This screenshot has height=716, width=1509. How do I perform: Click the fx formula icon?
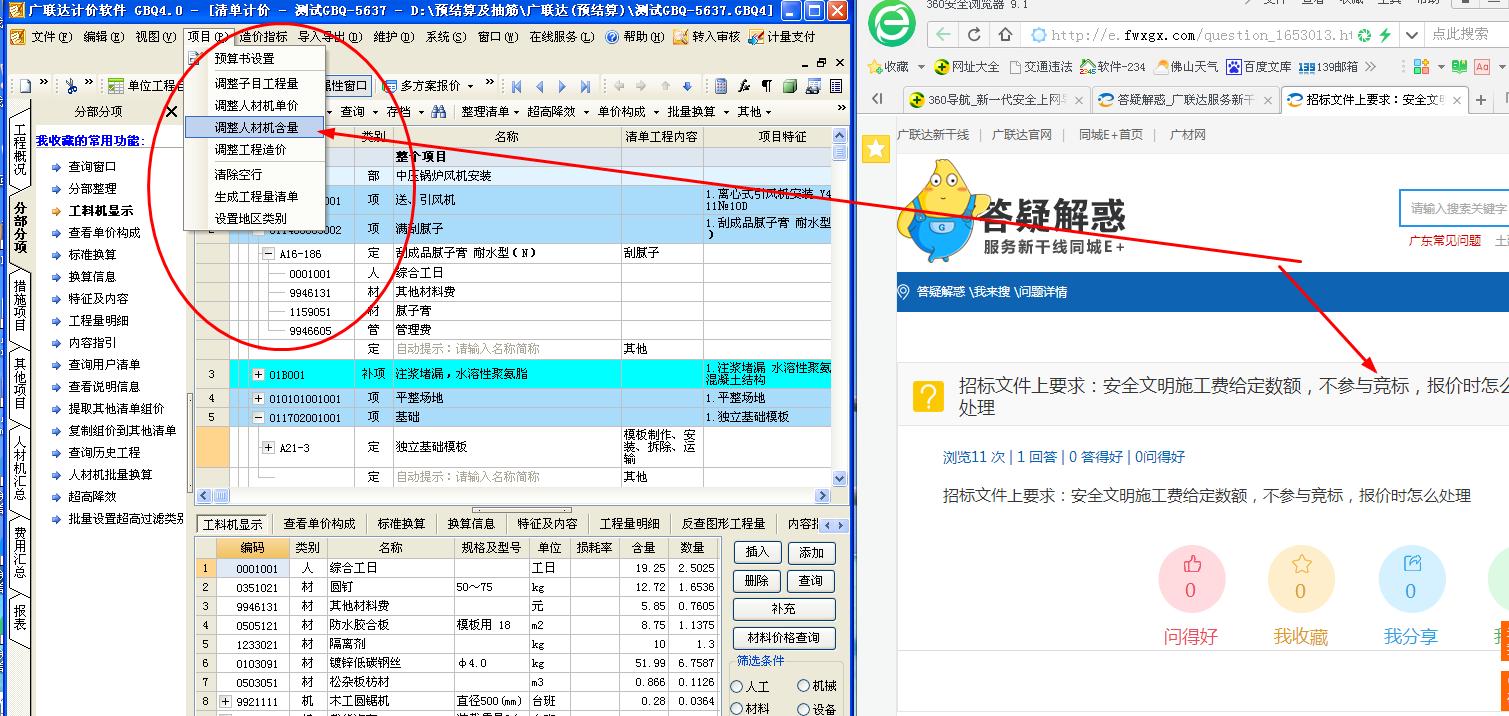745,87
